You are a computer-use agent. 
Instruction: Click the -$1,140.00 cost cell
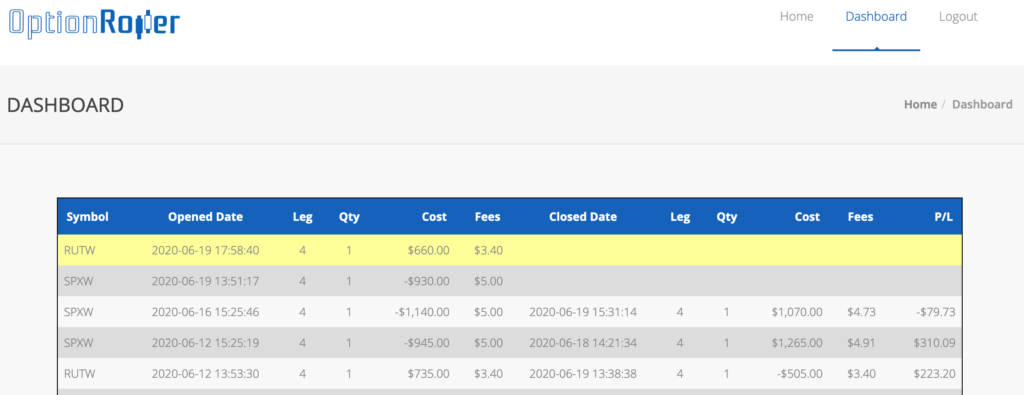[422, 312]
